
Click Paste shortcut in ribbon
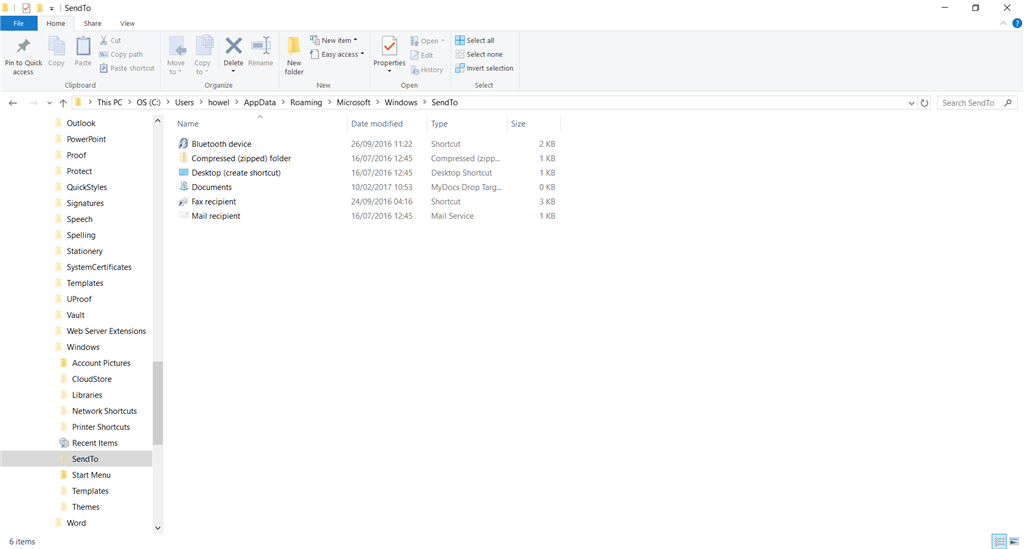pyautogui.click(x=127, y=68)
